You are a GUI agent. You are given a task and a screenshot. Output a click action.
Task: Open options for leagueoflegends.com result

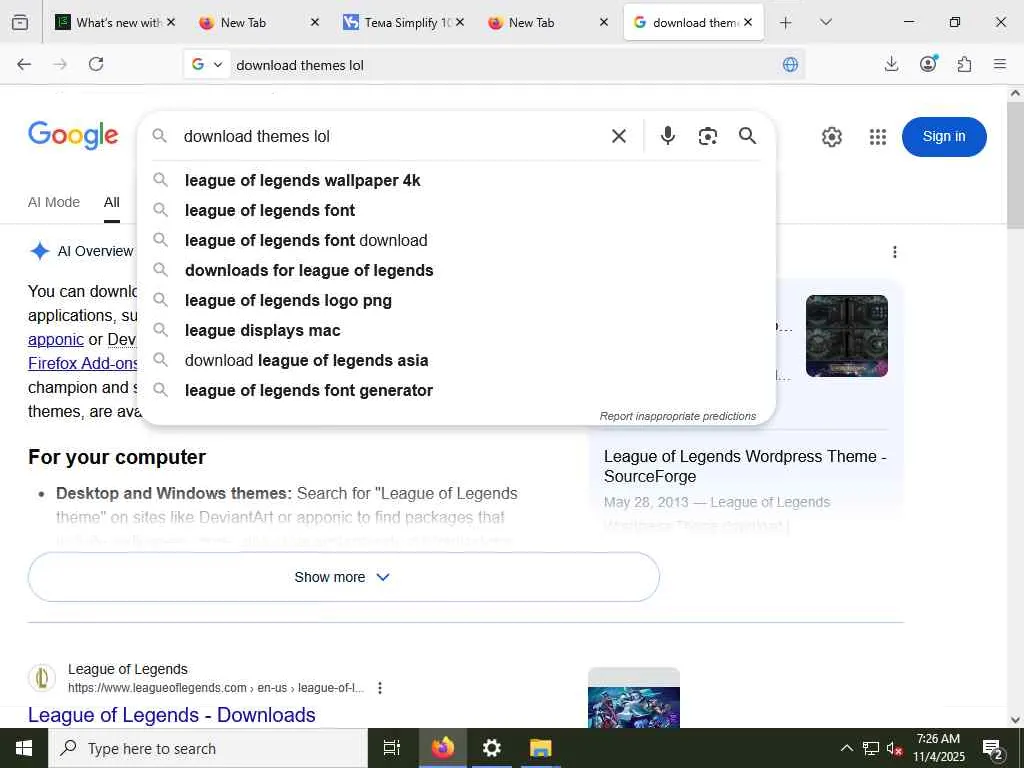click(380, 688)
